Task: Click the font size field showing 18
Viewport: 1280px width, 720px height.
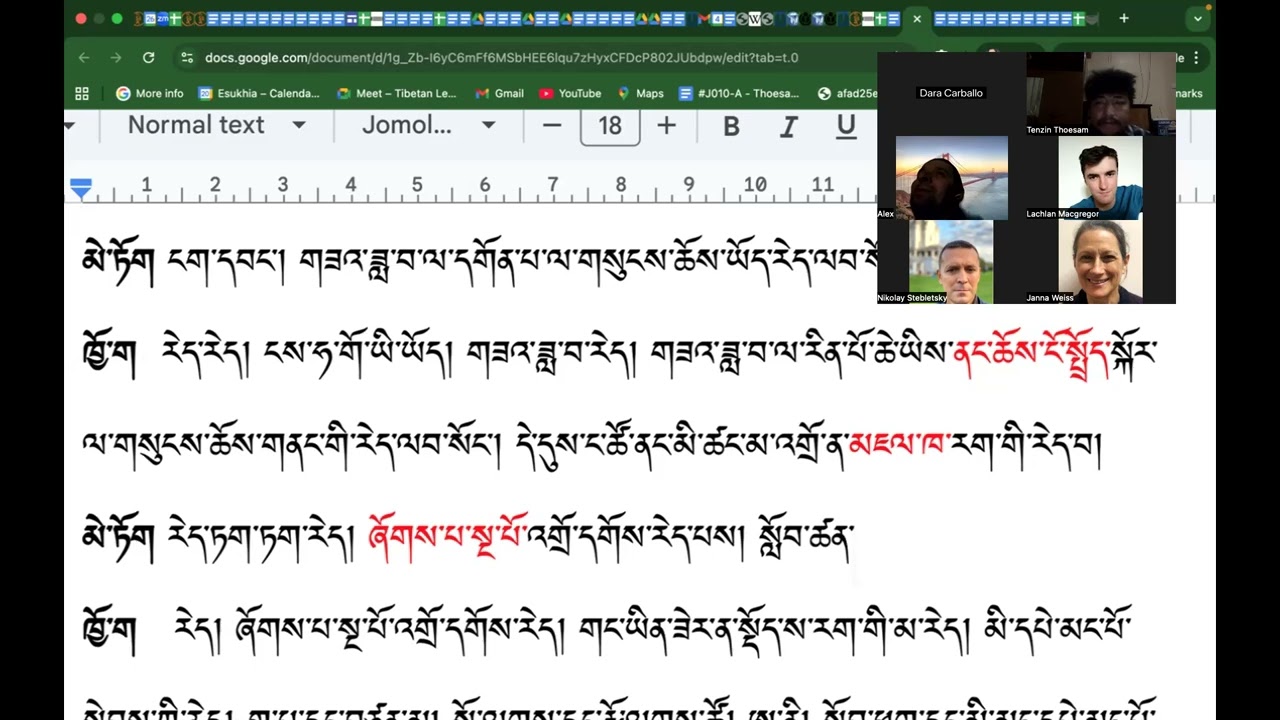Action: 610,126
